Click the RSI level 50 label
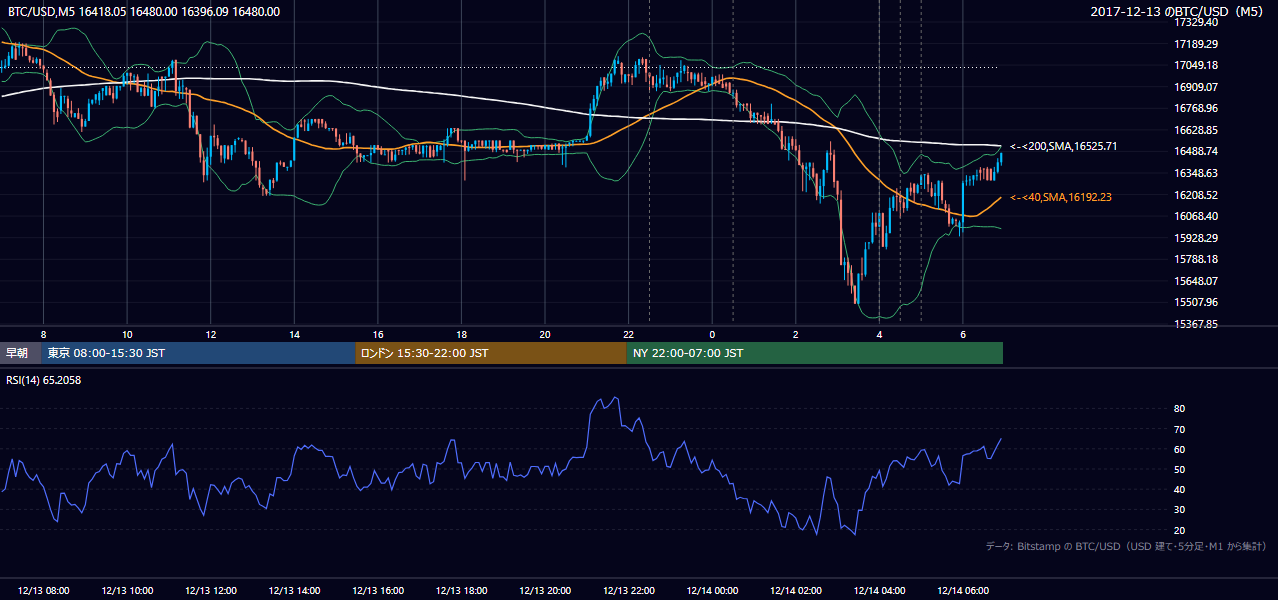The height and width of the screenshot is (600, 1278). tap(1179, 469)
